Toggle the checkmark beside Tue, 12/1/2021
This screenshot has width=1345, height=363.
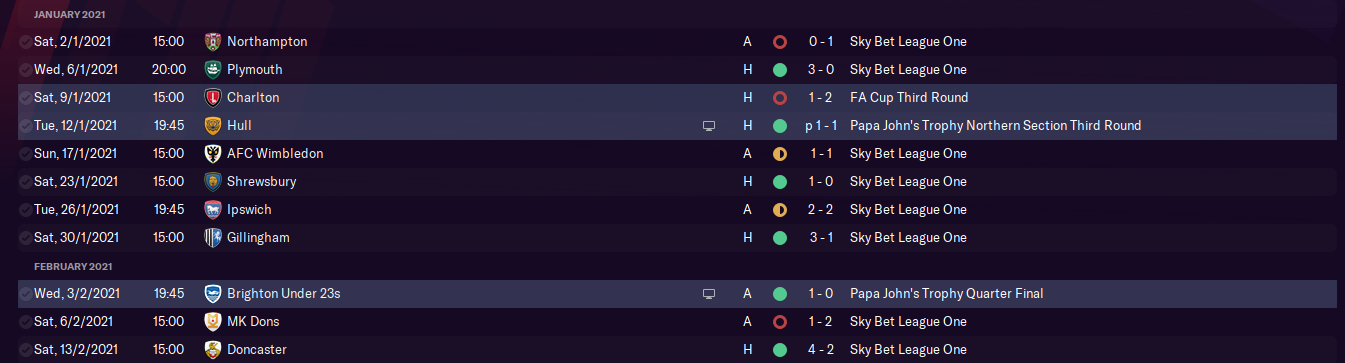tap(25, 126)
